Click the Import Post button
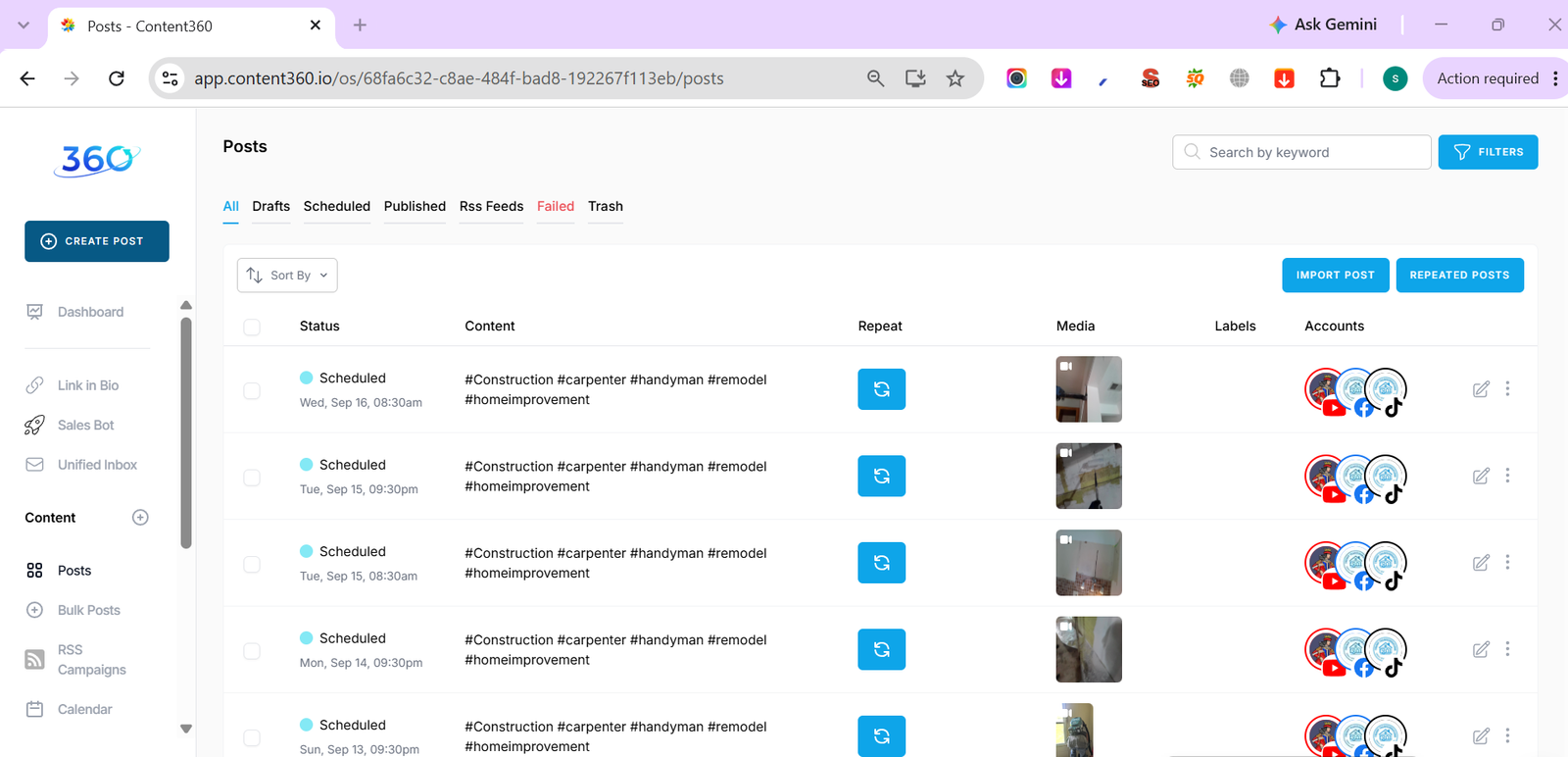Viewport: 1568px width, 757px height. pyautogui.click(x=1335, y=276)
